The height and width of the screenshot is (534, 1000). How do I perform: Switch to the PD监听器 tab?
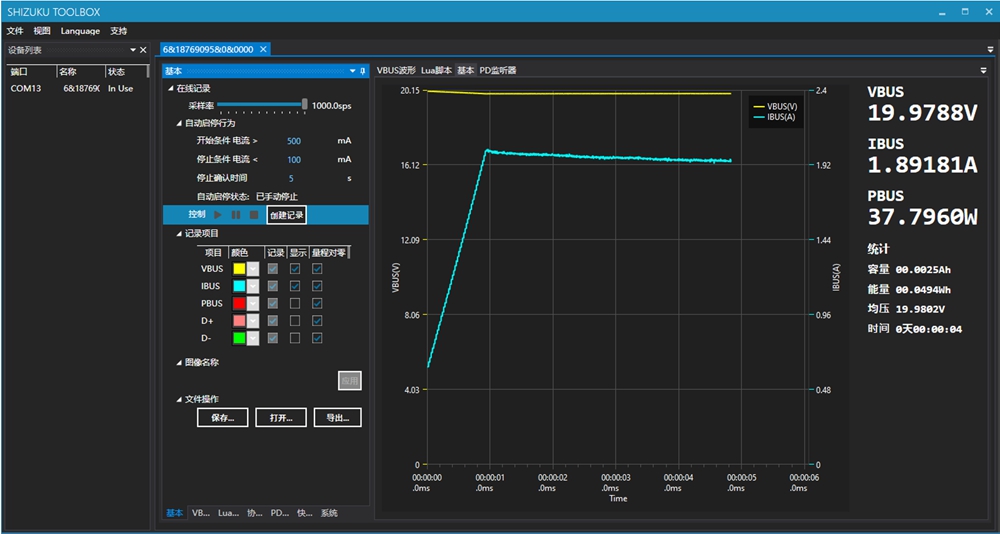[498, 71]
